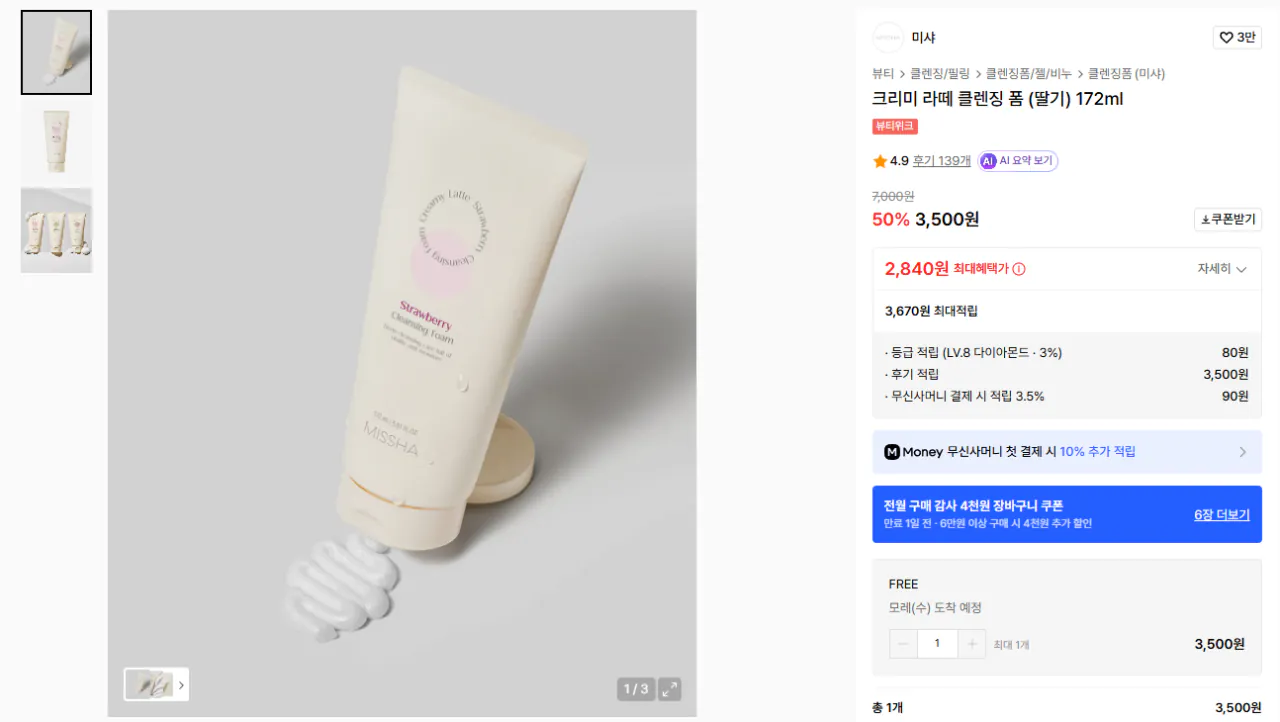Decrease quantity with the minus button
Image resolution: width=1280 pixels, height=722 pixels.
coord(903,644)
